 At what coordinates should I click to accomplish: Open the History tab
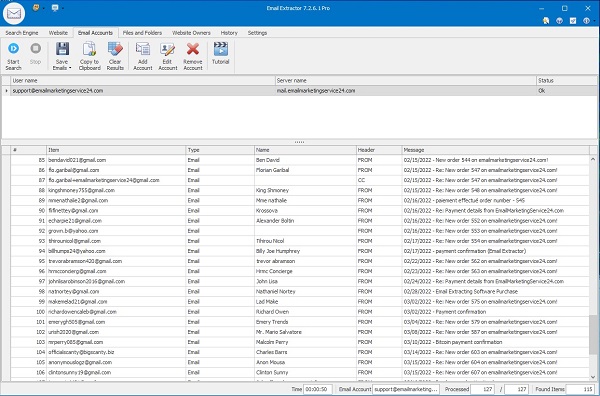(229, 33)
